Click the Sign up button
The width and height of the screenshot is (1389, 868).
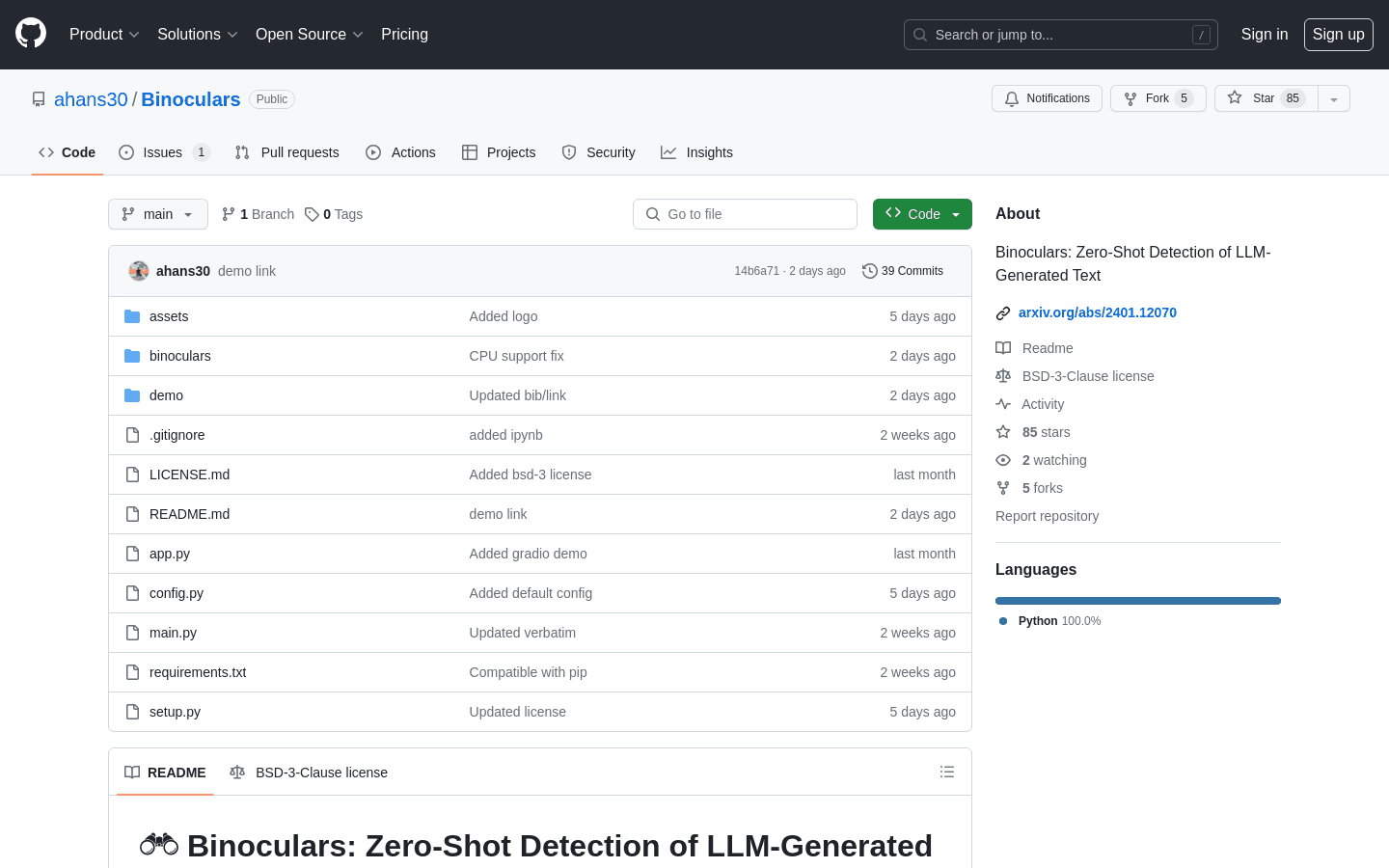click(x=1338, y=35)
